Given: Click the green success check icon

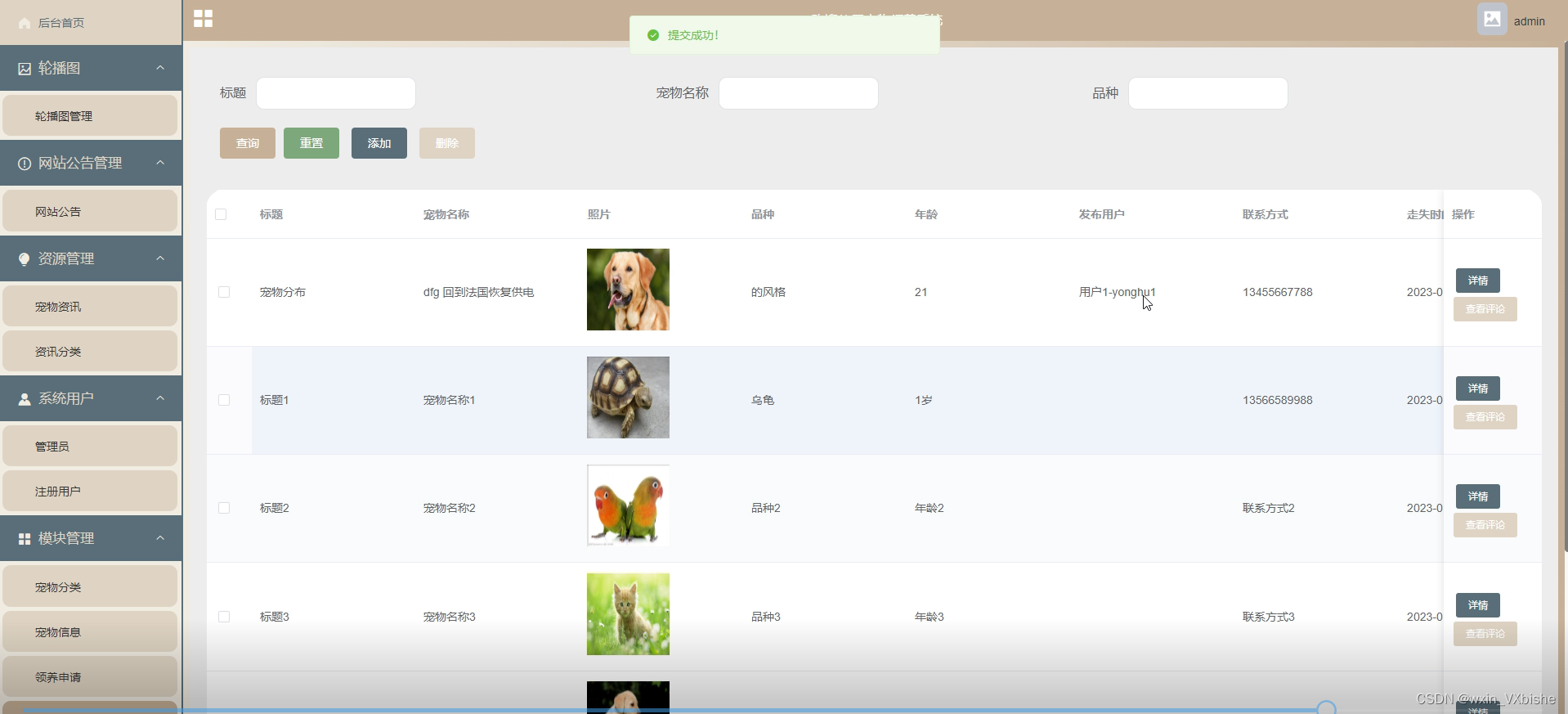Looking at the screenshot, I should coord(653,35).
